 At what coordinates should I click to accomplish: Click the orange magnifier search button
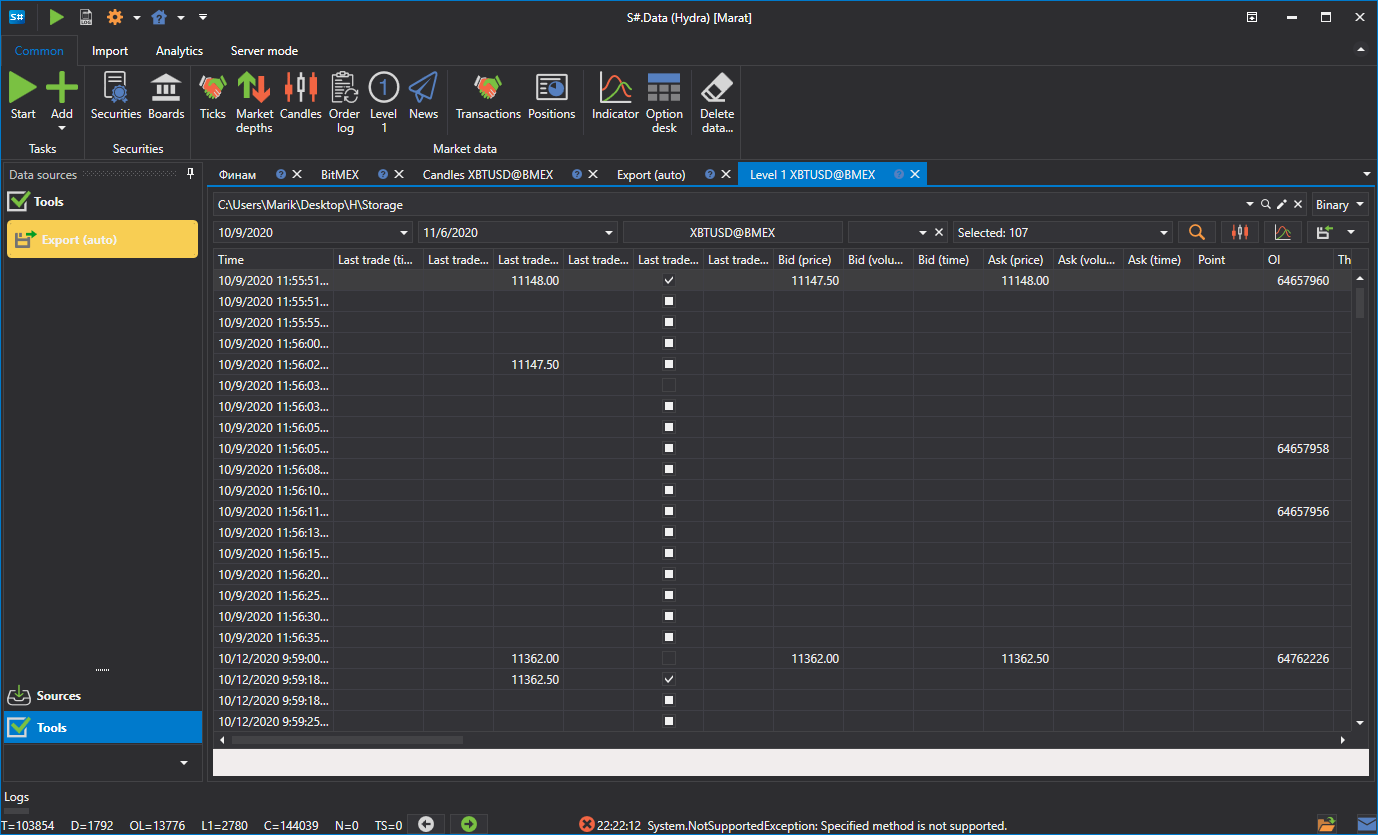(x=1196, y=232)
